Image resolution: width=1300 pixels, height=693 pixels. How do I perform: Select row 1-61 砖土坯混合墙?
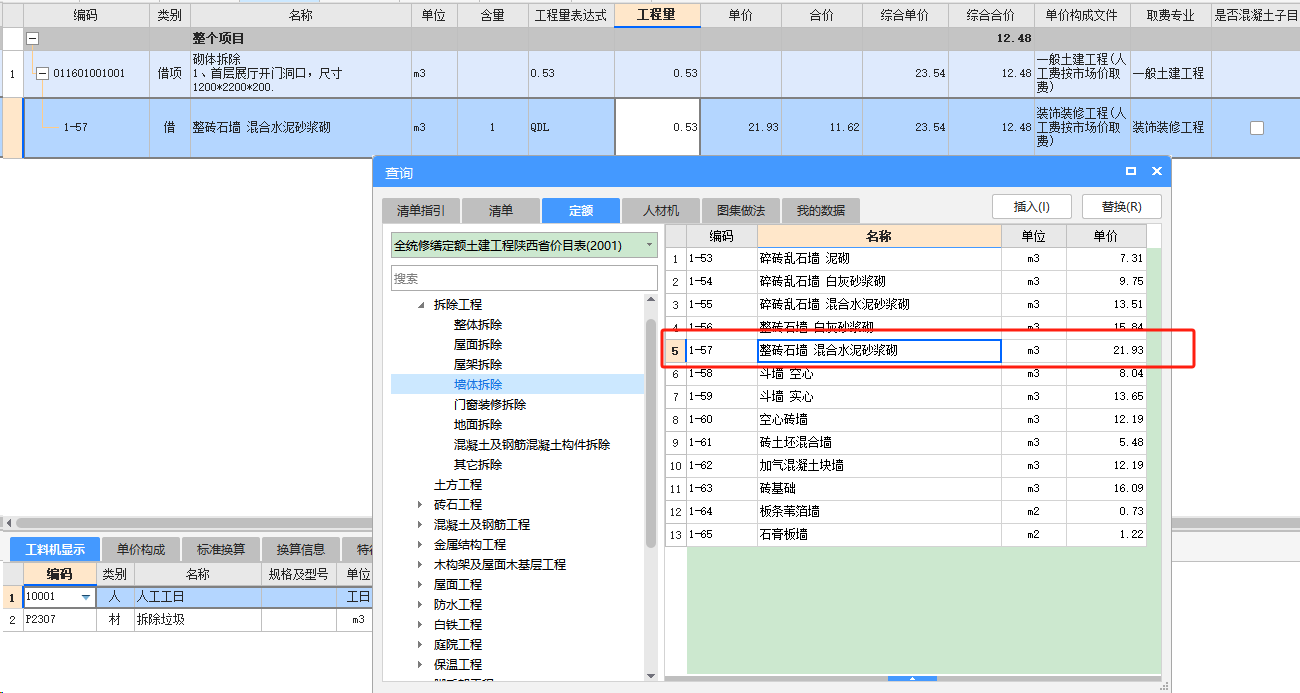coord(906,443)
